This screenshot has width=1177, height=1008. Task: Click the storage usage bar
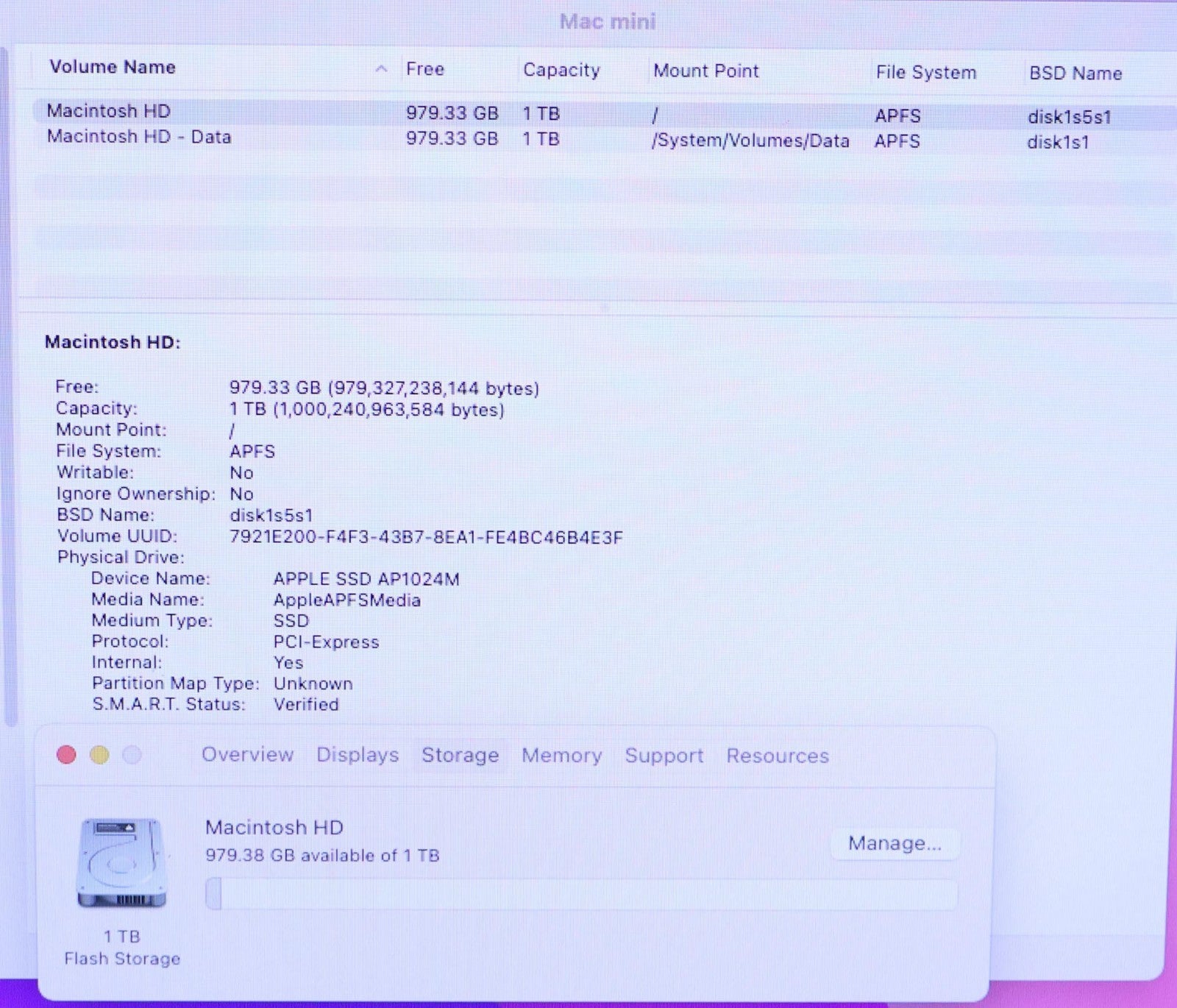coord(582,894)
